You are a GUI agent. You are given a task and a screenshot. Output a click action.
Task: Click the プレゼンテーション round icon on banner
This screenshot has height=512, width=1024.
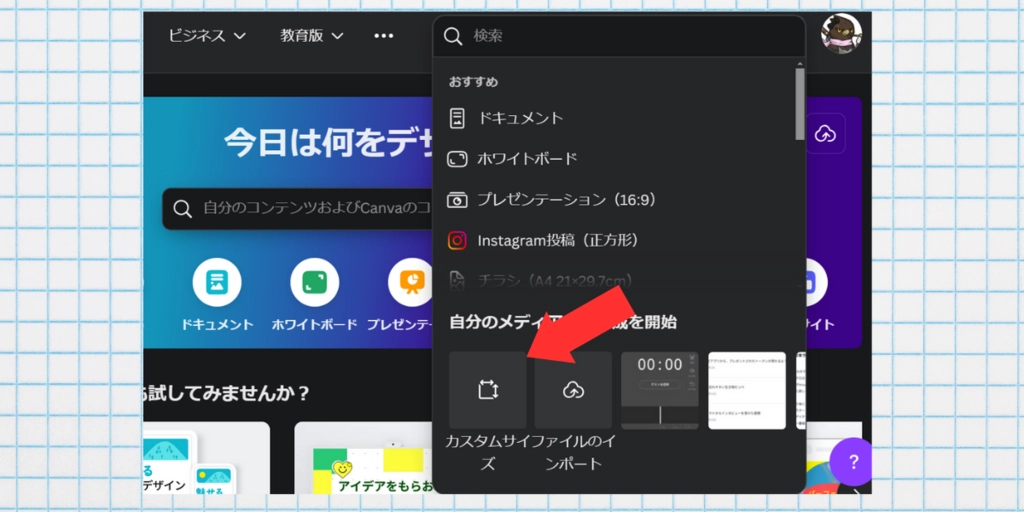(x=411, y=282)
